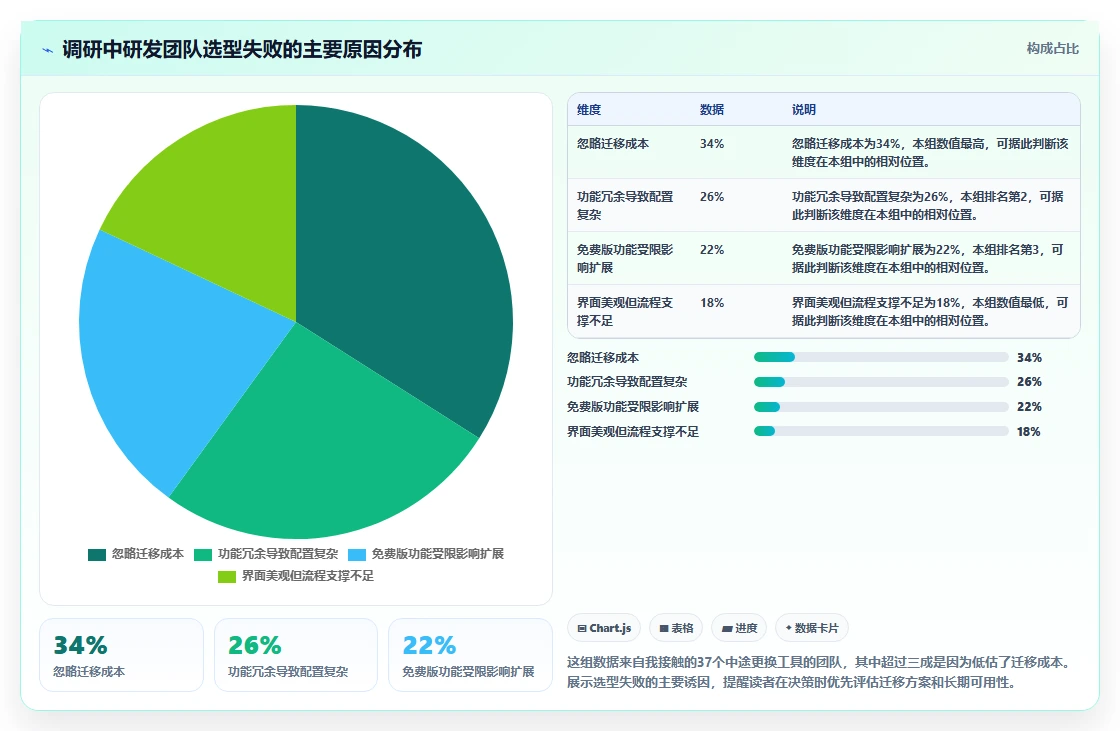Image resolution: width=1120 pixels, height=731 pixels.
Task: Click the Chart.js tag chip
Action: pos(604,628)
